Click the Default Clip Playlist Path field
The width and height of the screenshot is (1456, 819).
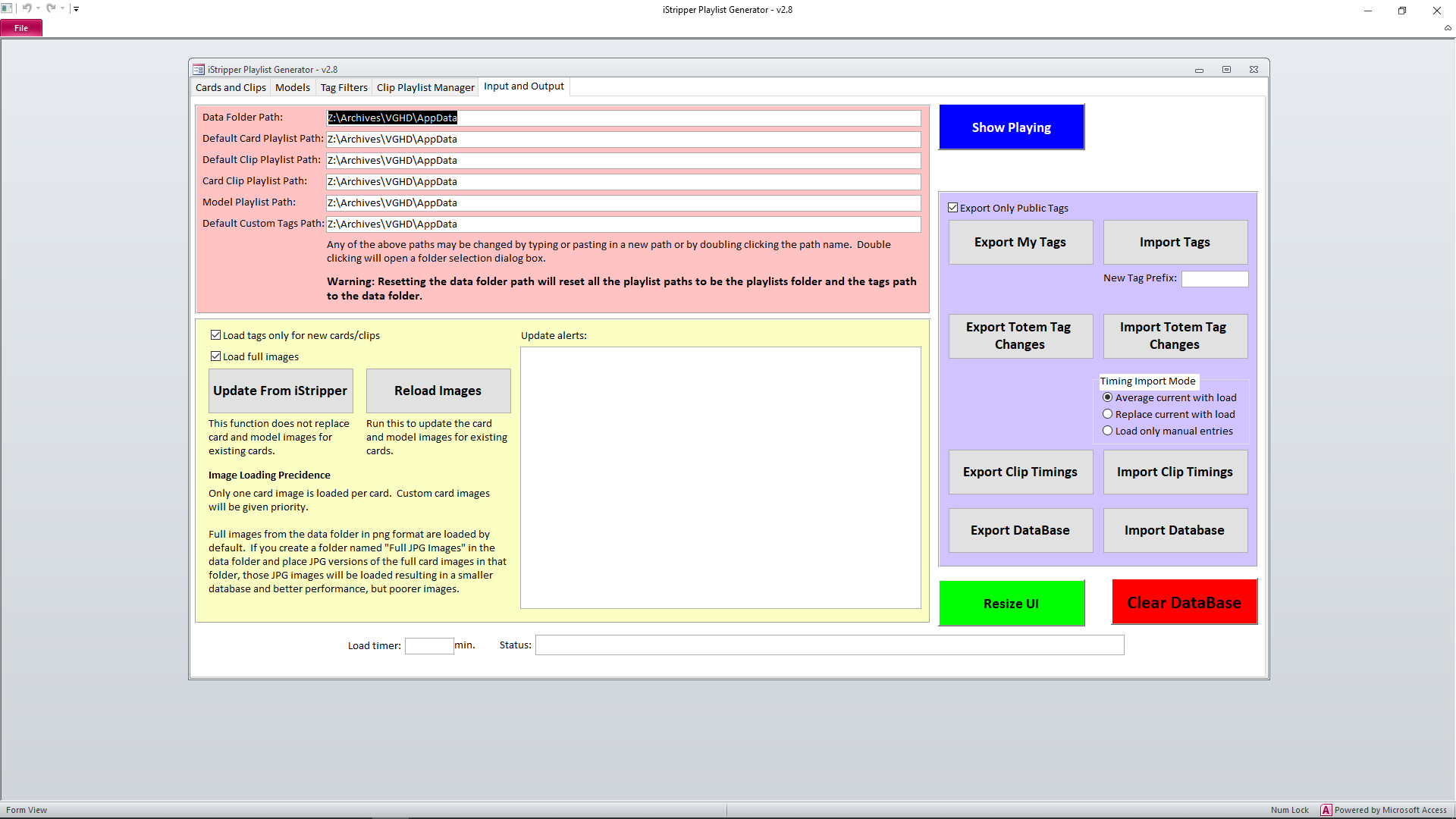coord(623,160)
